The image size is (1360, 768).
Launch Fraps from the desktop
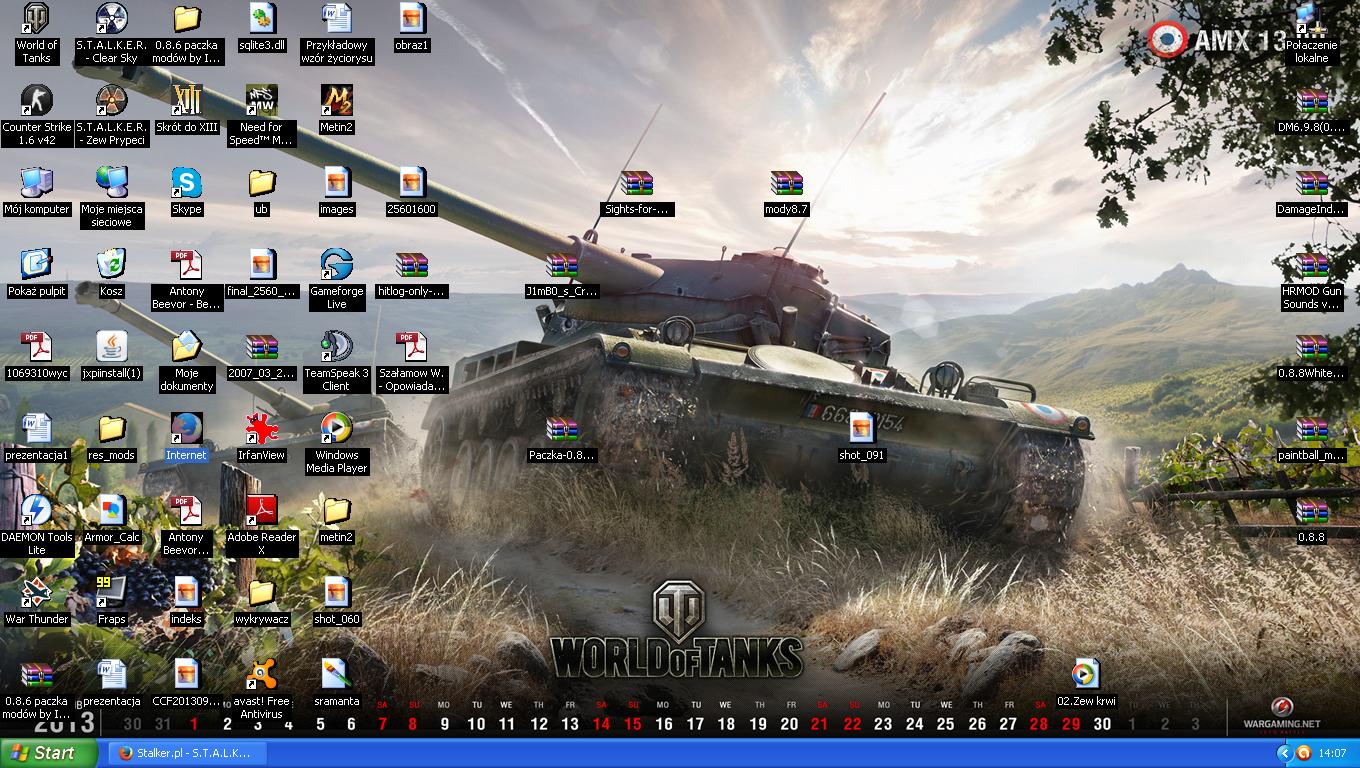pos(112,593)
